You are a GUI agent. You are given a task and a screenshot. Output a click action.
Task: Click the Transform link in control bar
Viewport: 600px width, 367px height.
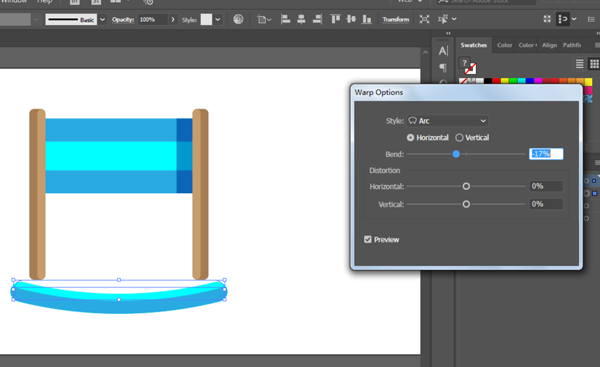tap(396, 20)
